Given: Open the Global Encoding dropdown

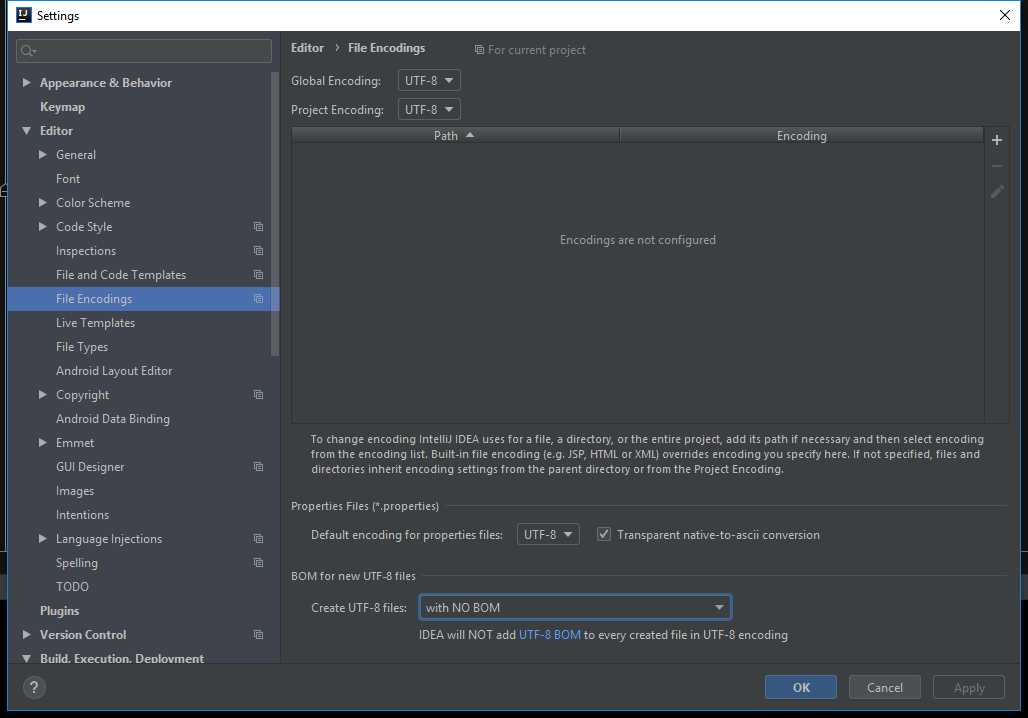Looking at the screenshot, I should (429, 80).
